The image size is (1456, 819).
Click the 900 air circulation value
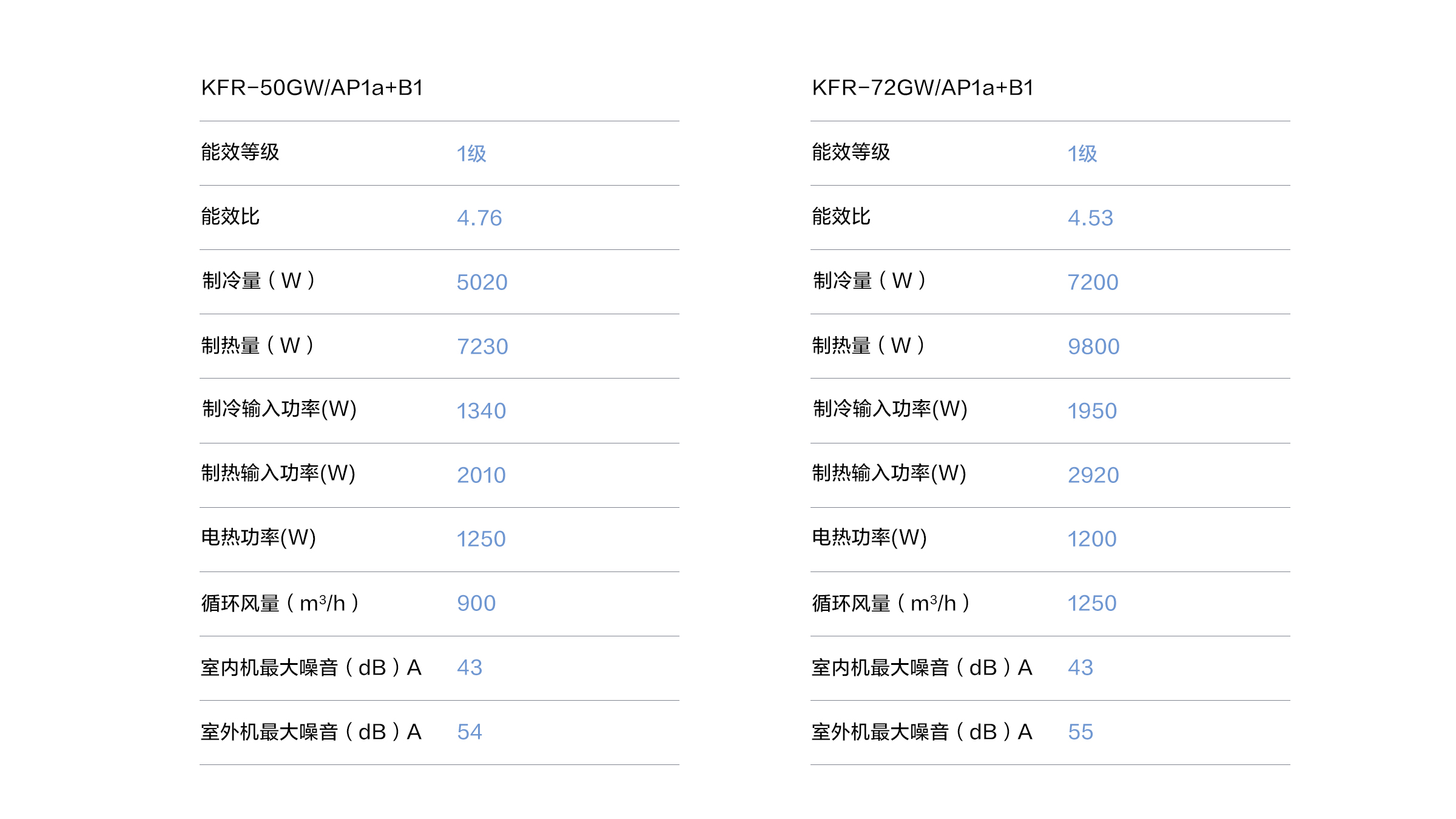coord(476,603)
